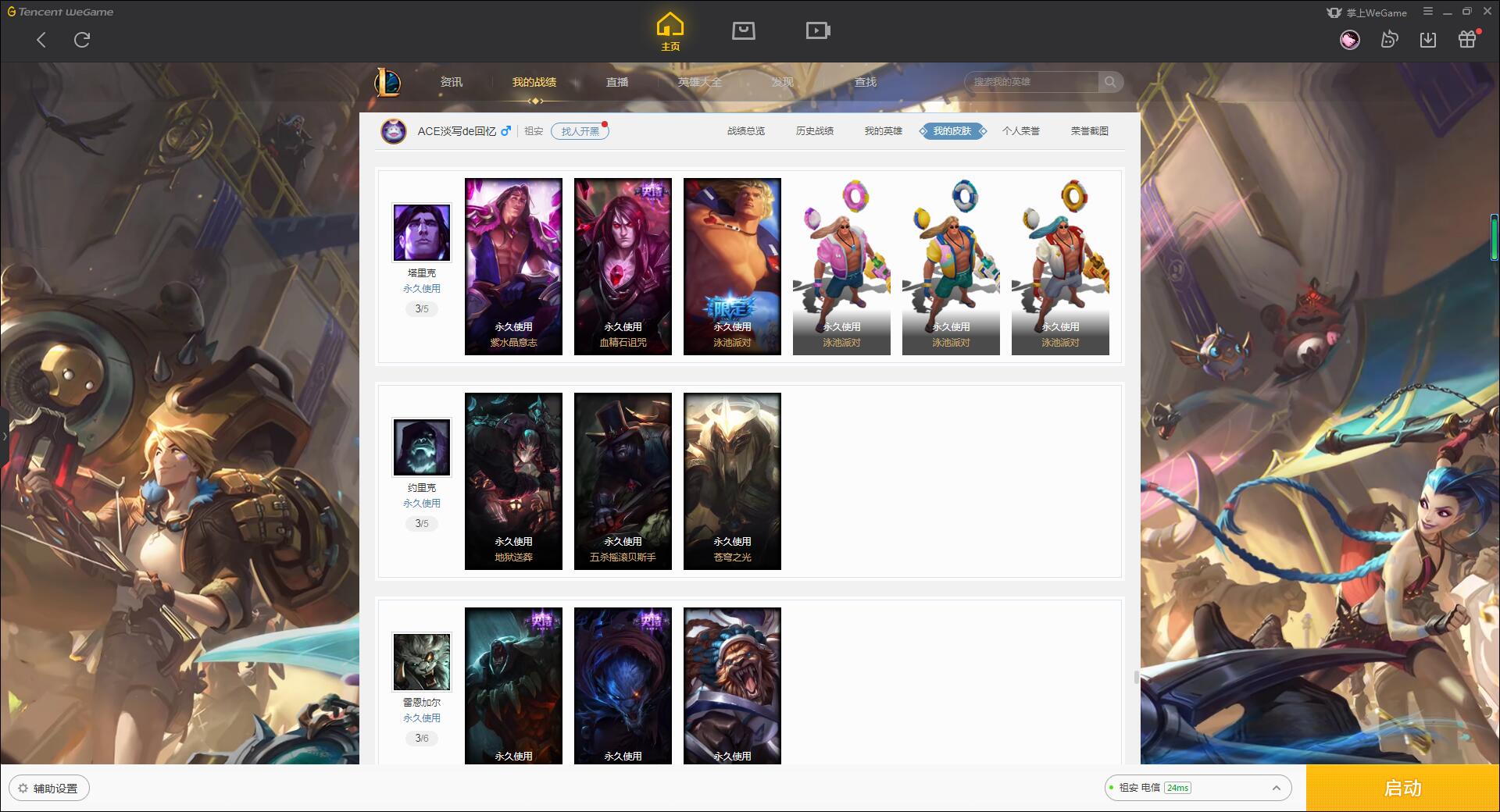Click the player profile avatar
Viewport: 1500px width, 812px height.
[x=394, y=131]
